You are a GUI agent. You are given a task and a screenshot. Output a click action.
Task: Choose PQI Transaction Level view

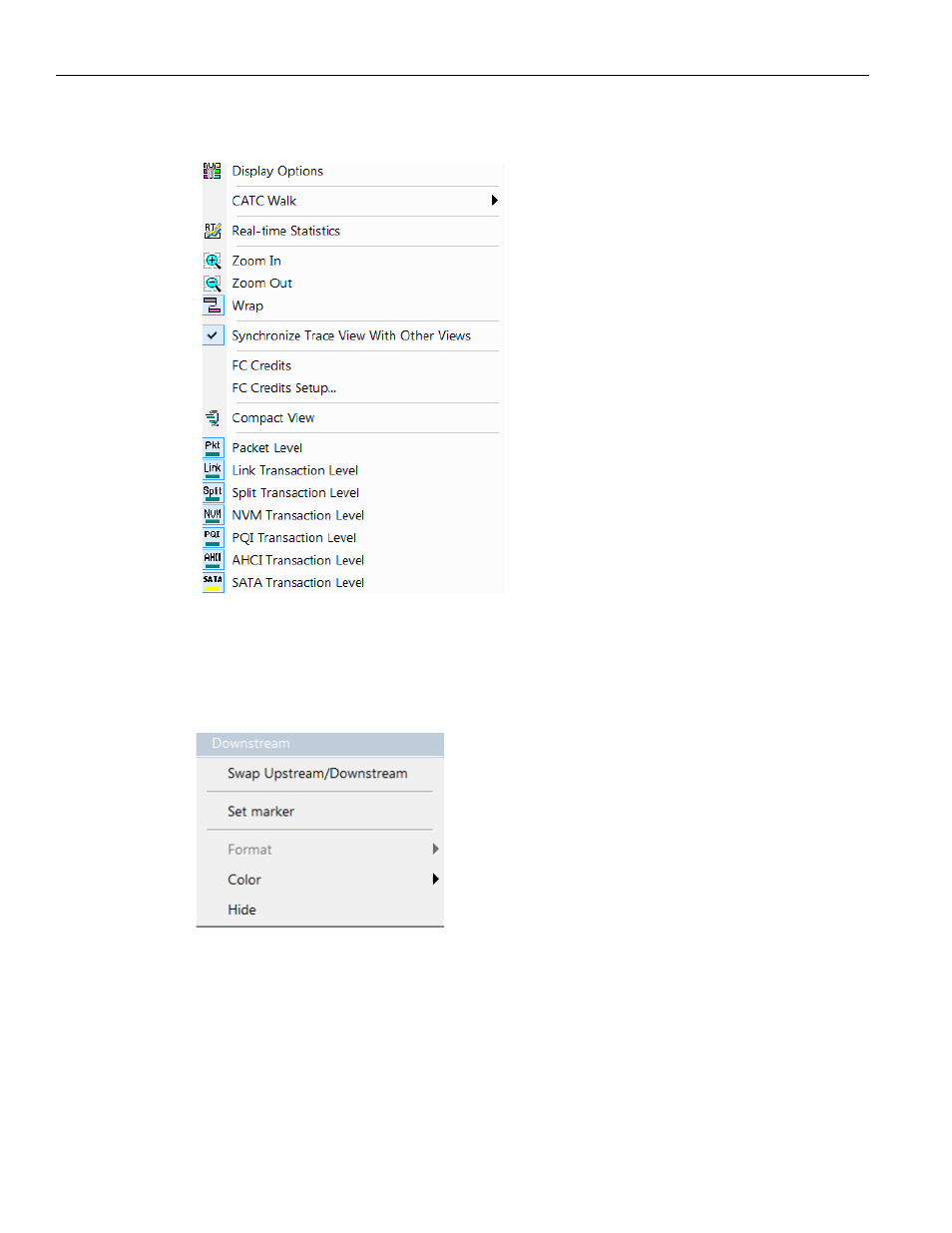[294, 538]
